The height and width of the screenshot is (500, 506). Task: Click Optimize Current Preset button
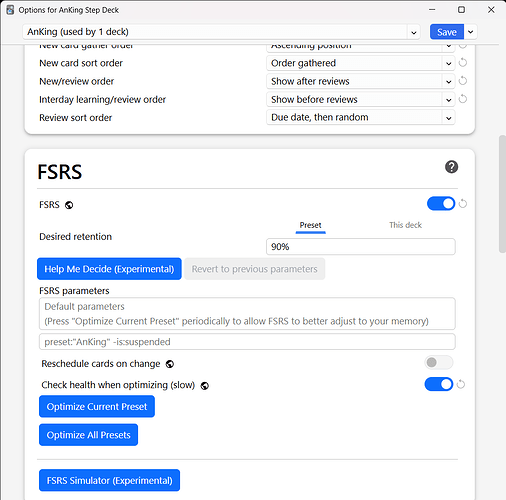97,407
